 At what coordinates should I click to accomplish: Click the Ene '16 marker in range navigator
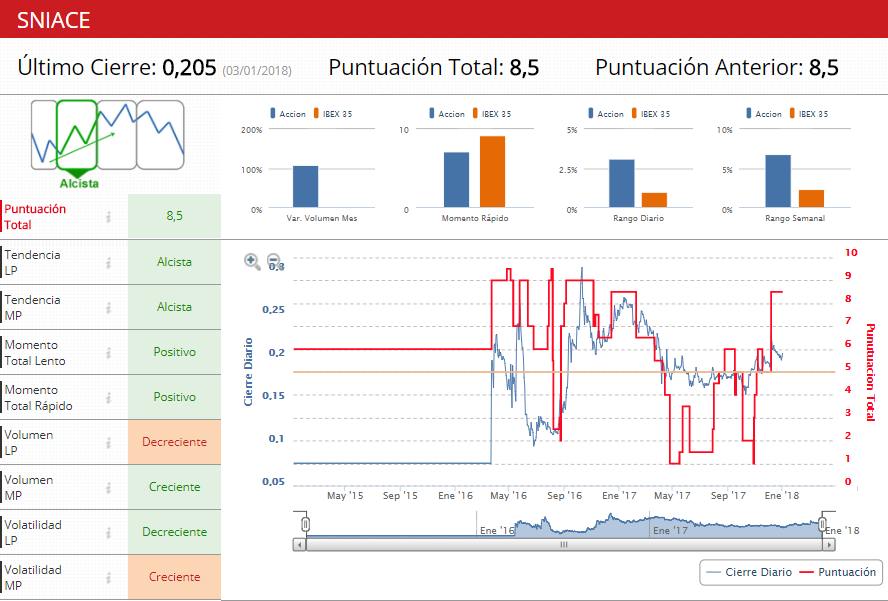[x=497, y=531]
